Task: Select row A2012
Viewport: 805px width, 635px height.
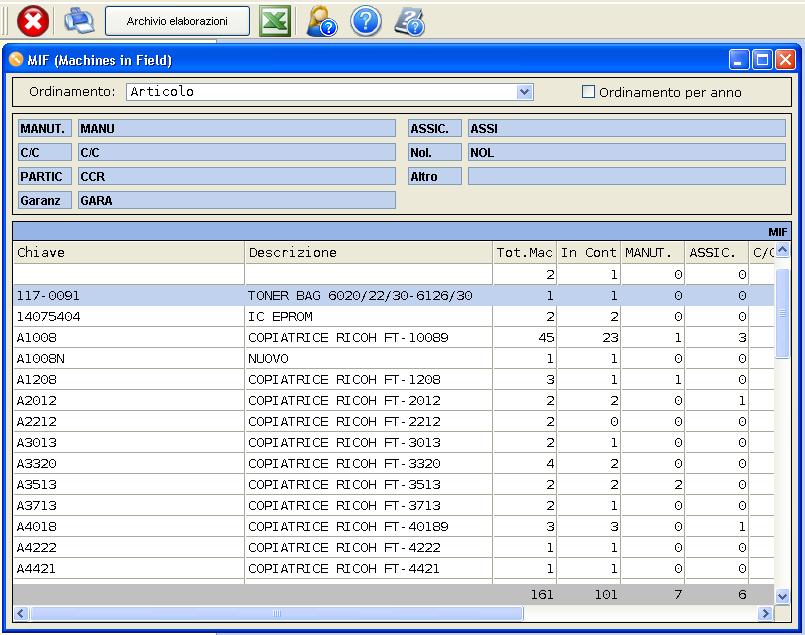Action: [x=394, y=401]
